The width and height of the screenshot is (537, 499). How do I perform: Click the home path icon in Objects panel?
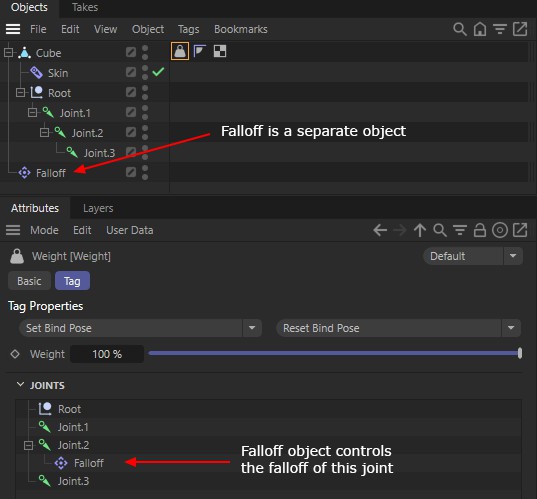click(480, 29)
